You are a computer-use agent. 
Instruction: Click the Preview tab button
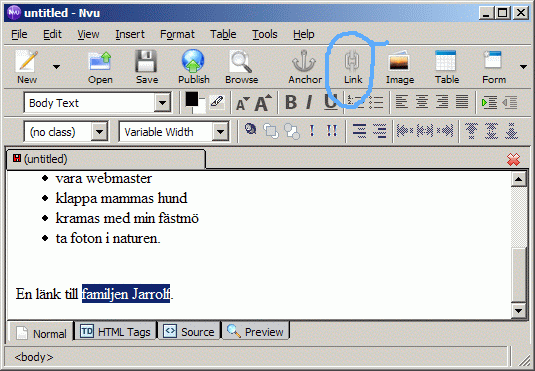(x=256, y=331)
